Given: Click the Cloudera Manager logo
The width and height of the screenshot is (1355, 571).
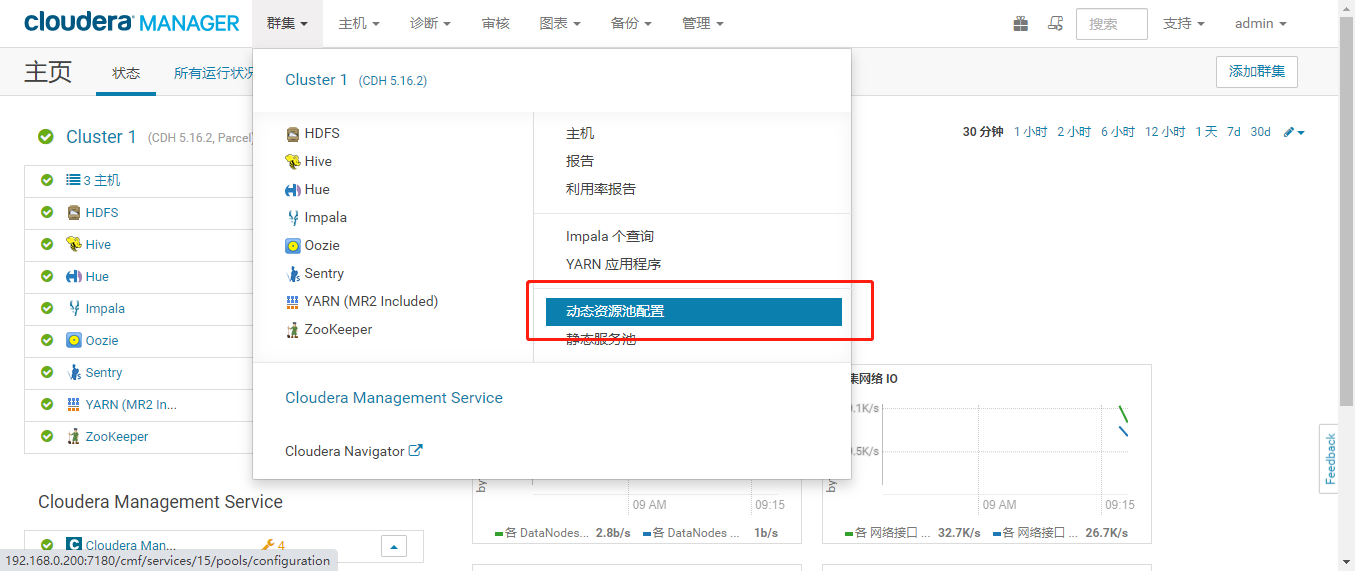Looking at the screenshot, I should pyautogui.click(x=132, y=23).
